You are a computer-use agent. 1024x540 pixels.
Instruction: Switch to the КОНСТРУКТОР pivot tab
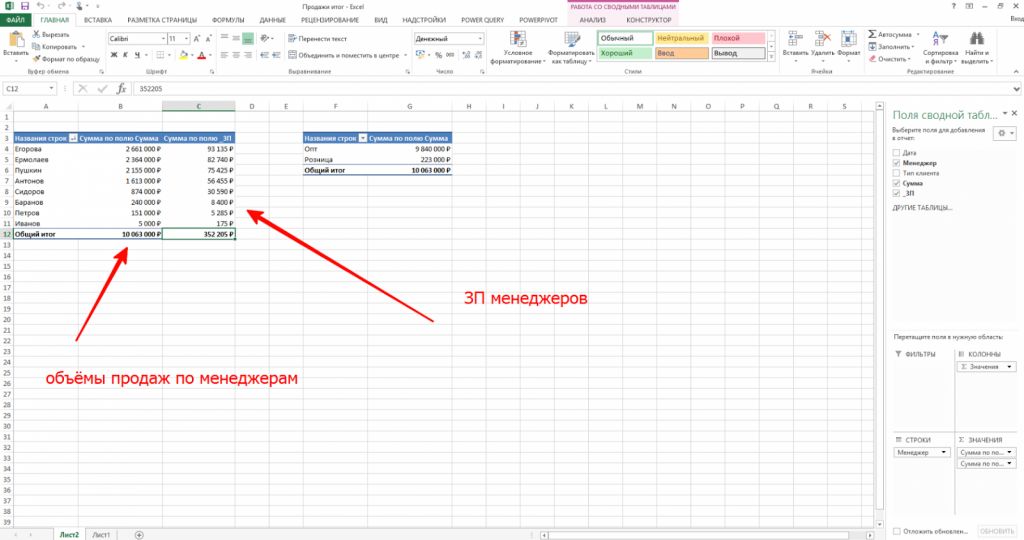coord(648,20)
